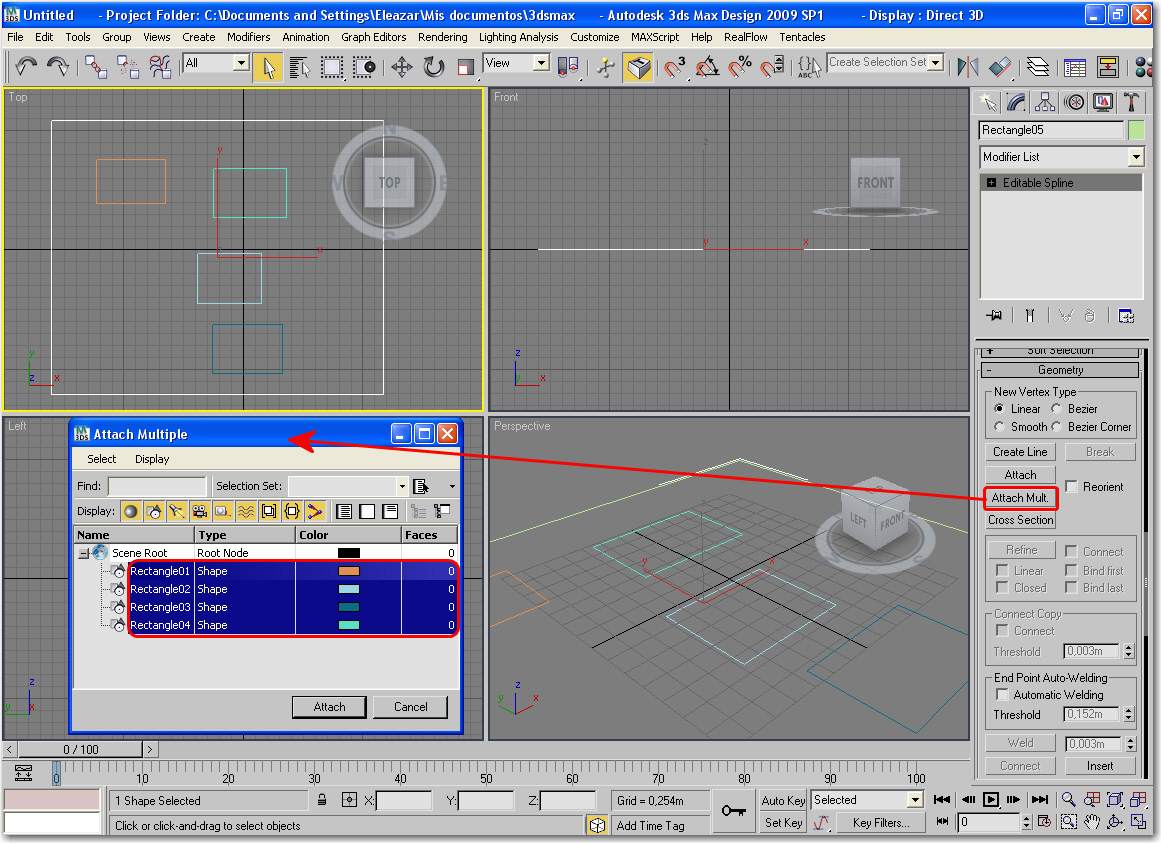The height and width of the screenshot is (843, 1161).
Task: Enable the Automatic Welding checkbox
Action: pos(1002,694)
